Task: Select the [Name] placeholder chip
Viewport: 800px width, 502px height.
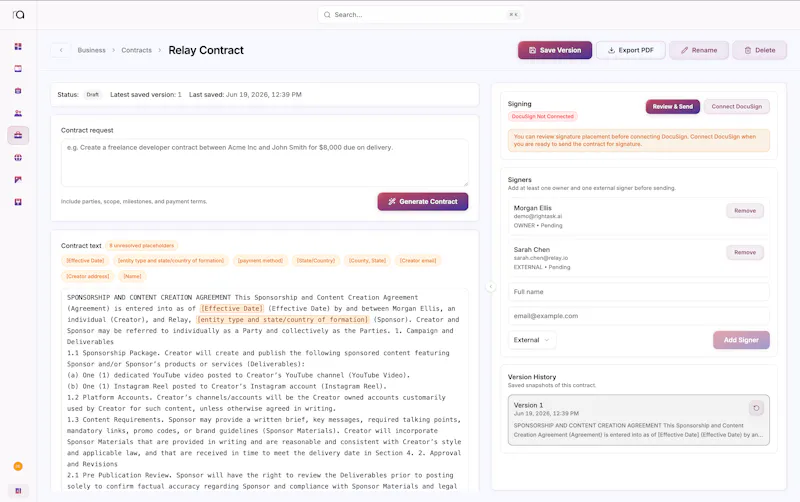Action: 132,276
